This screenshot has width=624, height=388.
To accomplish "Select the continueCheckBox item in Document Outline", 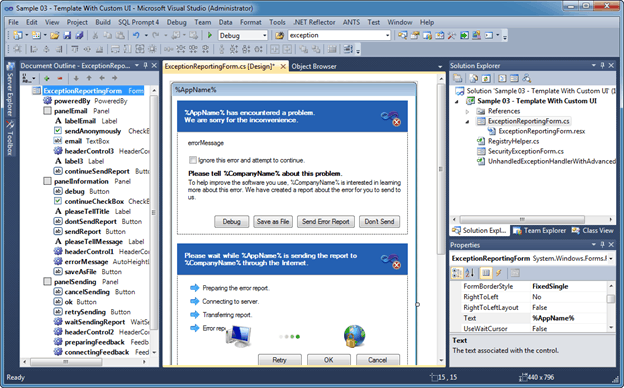I will pyautogui.click(x=94, y=201).
